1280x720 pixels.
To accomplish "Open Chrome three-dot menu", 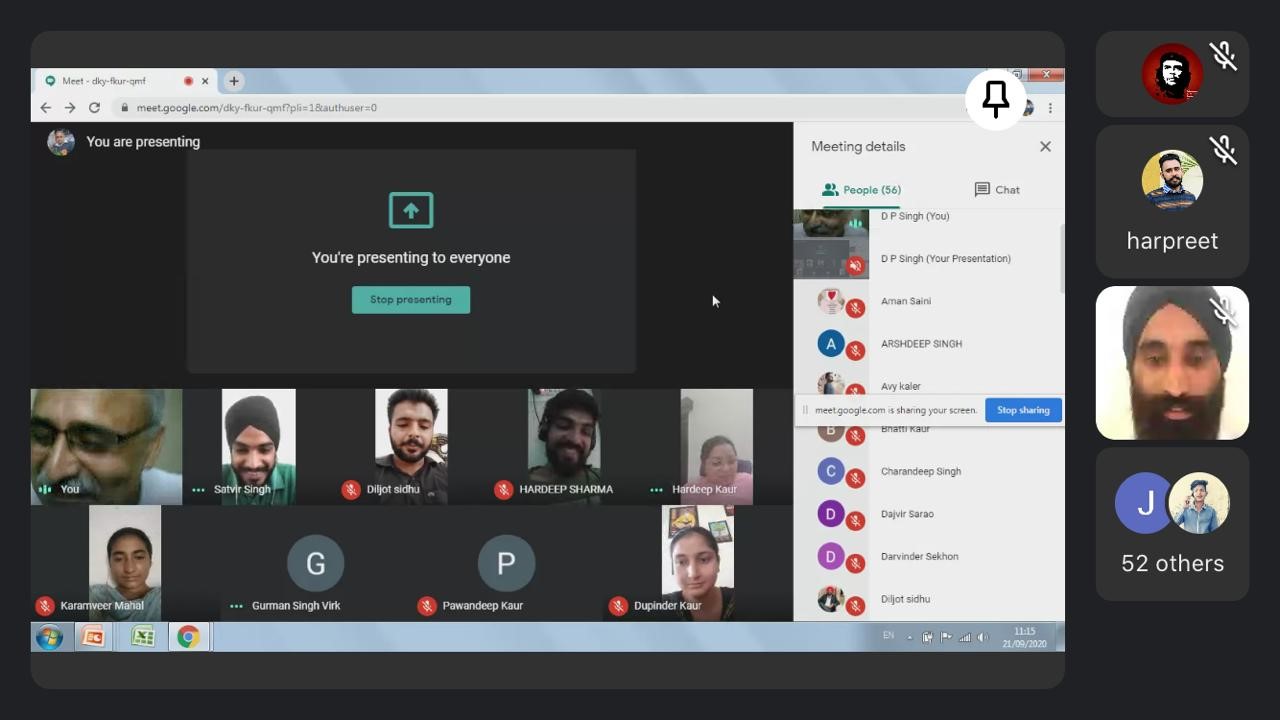I will click(x=1050, y=108).
